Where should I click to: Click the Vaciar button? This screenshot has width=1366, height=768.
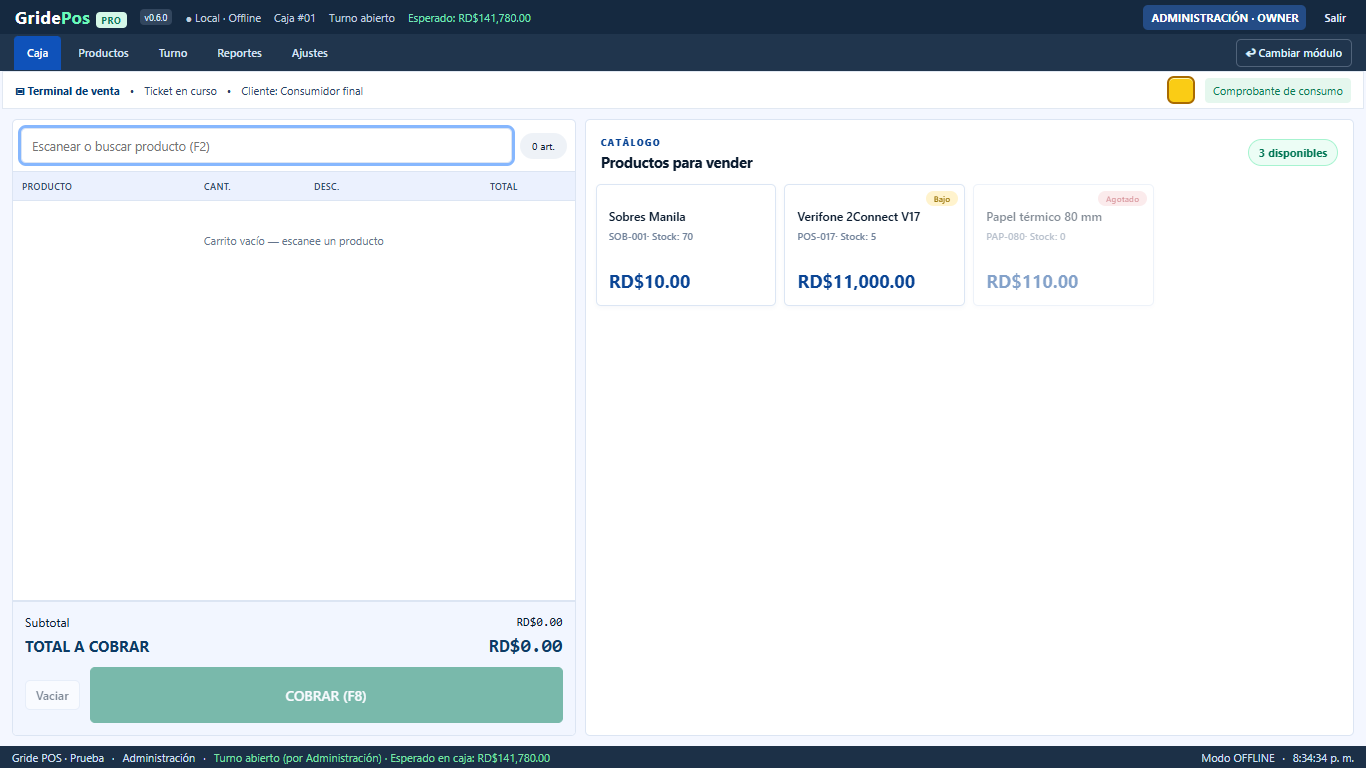click(52, 695)
